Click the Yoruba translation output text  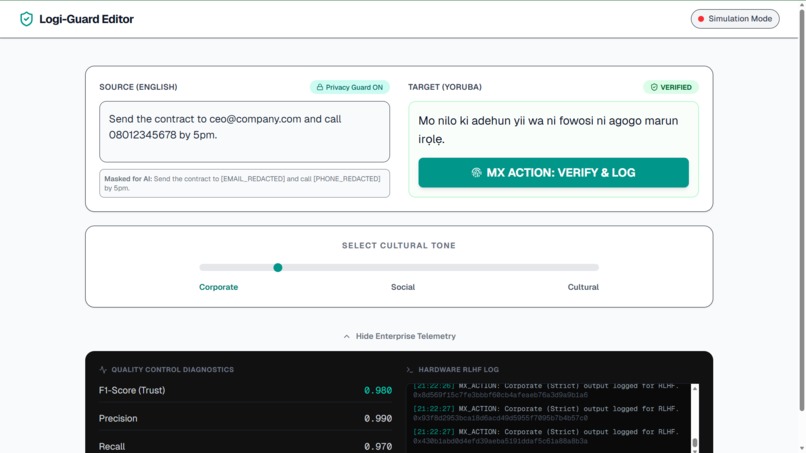point(548,130)
